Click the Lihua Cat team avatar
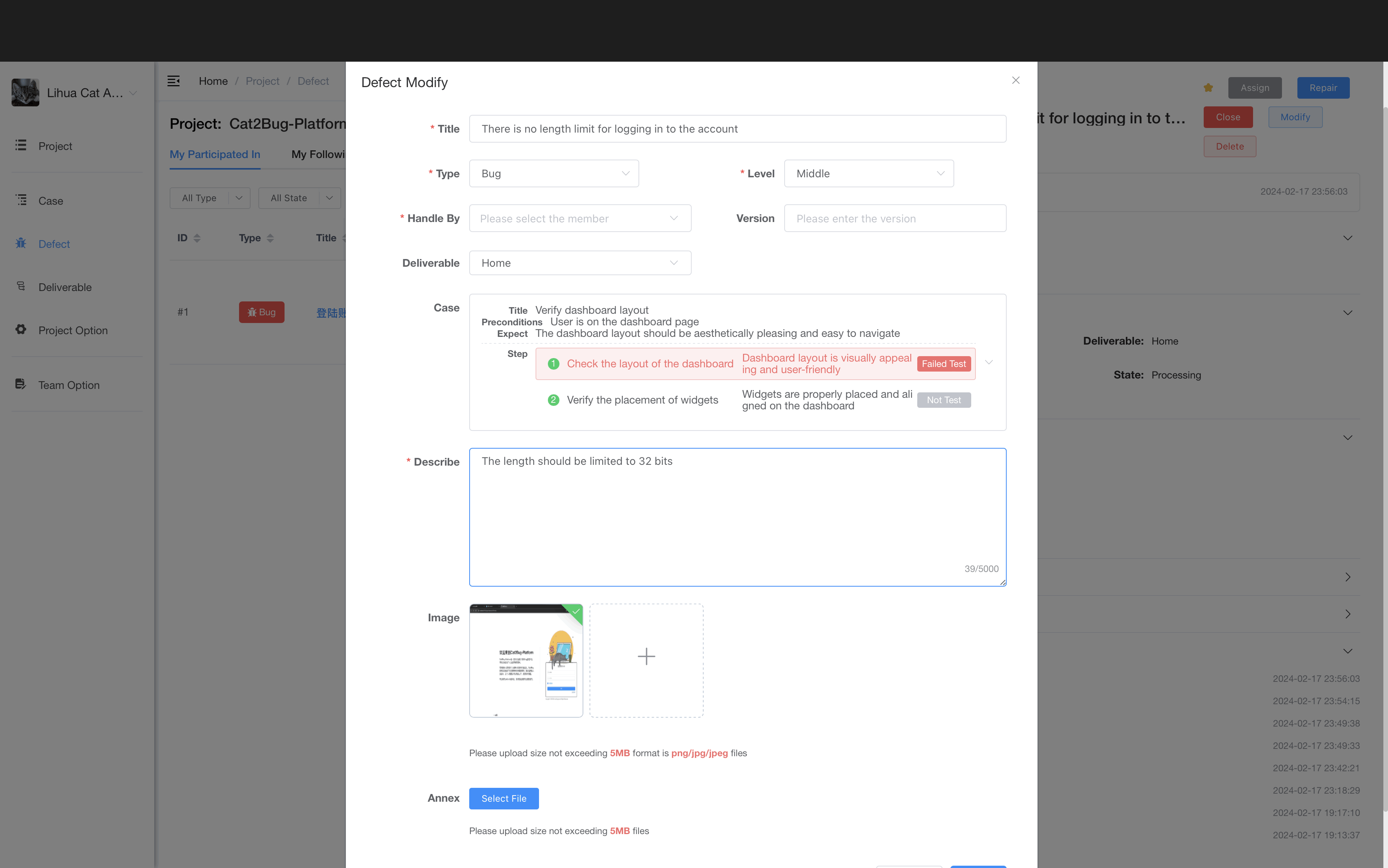 [25, 93]
